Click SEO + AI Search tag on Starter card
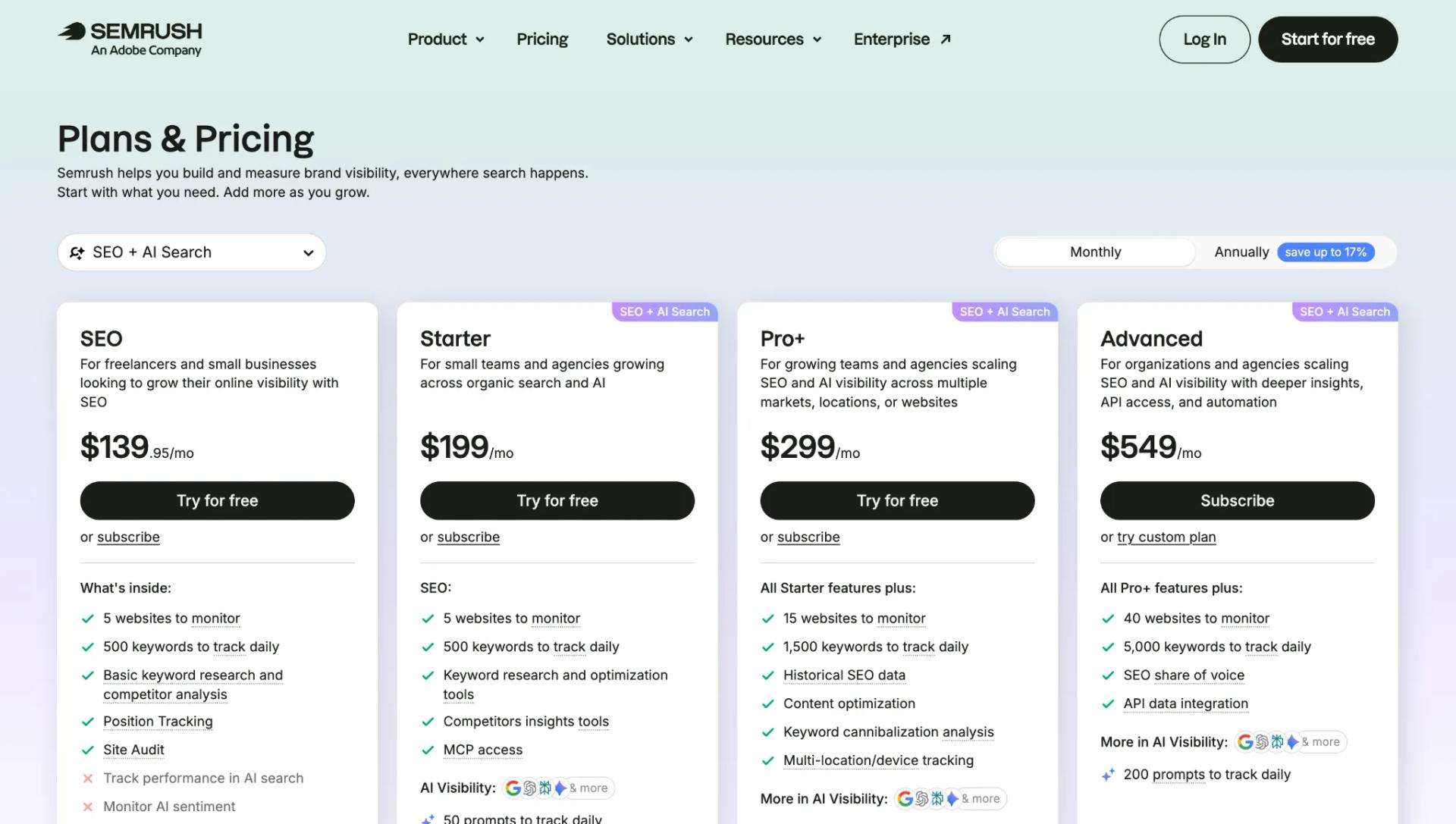 pyautogui.click(x=664, y=312)
